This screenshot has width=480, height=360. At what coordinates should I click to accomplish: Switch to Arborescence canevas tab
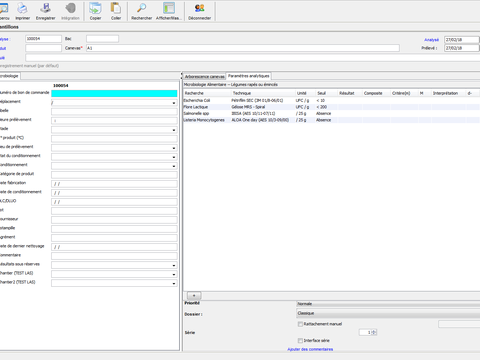pos(205,76)
